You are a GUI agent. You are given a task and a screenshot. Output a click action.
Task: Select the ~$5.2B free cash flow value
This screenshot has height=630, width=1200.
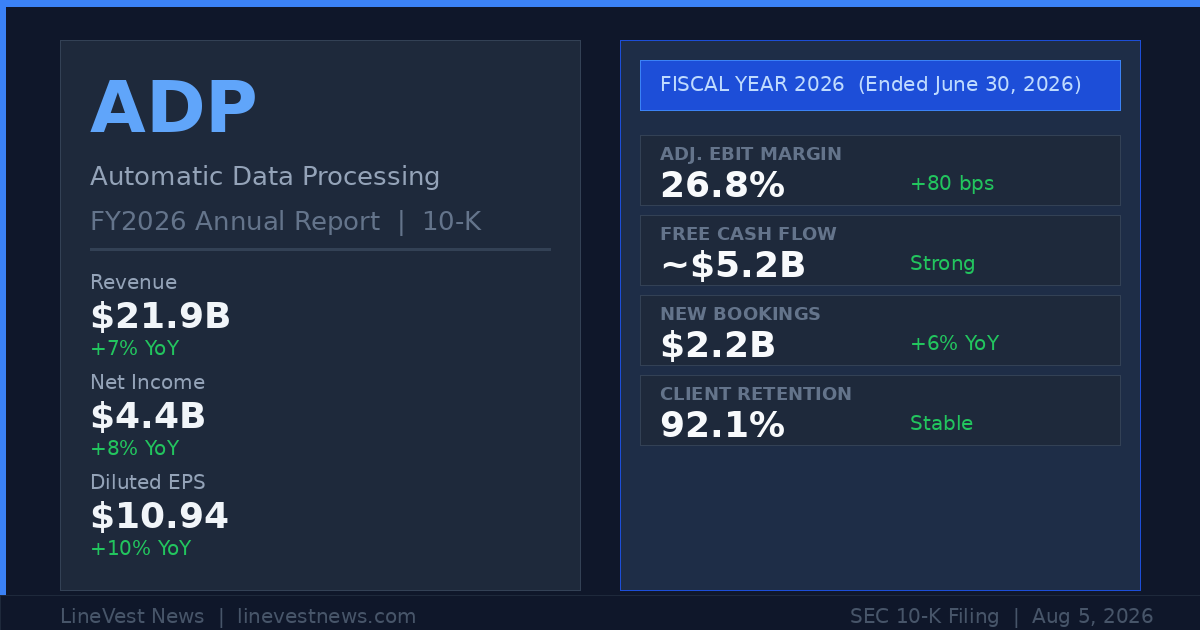pos(732,265)
